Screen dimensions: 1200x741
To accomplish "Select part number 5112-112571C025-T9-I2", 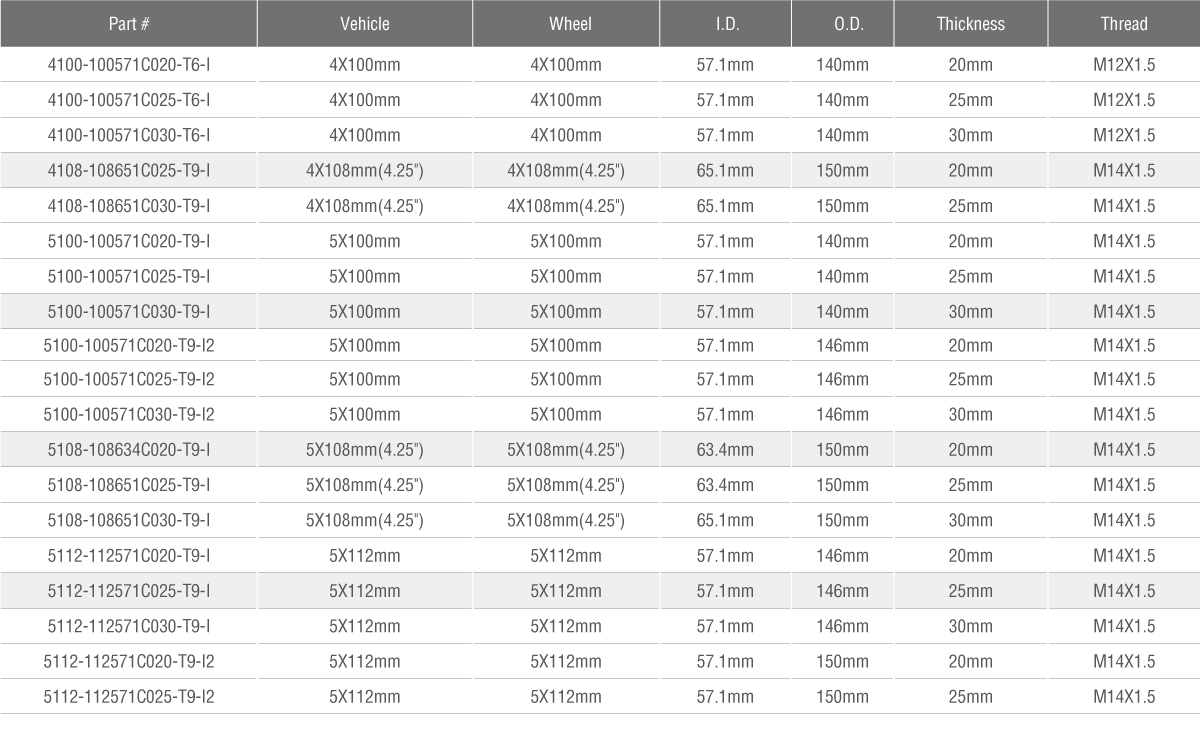I will click(129, 696).
